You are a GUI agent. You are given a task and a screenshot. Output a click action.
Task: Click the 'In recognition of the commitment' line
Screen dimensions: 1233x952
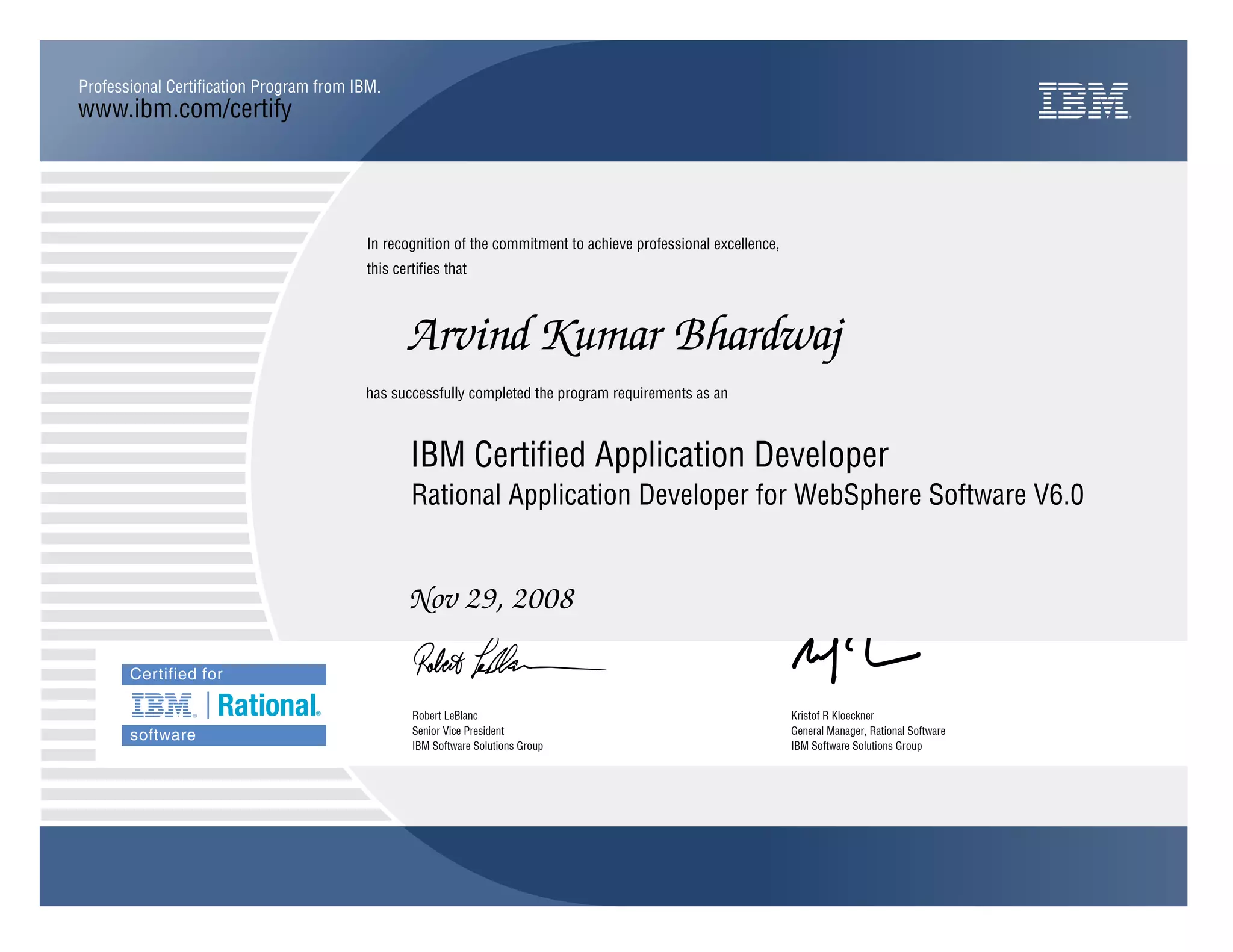click(x=573, y=244)
